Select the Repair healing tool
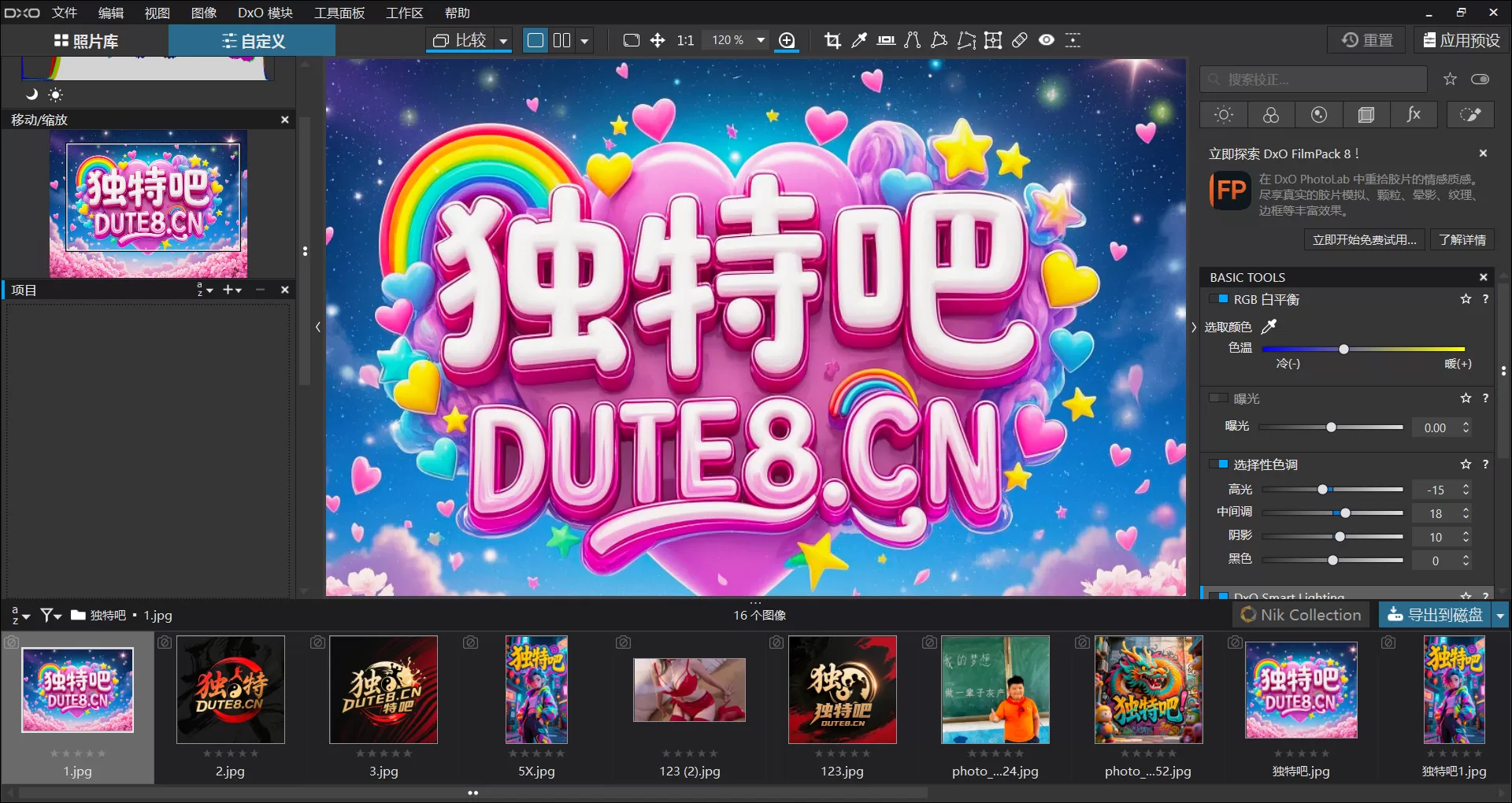Image resolution: width=1512 pixels, height=803 pixels. coord(1020,40)
